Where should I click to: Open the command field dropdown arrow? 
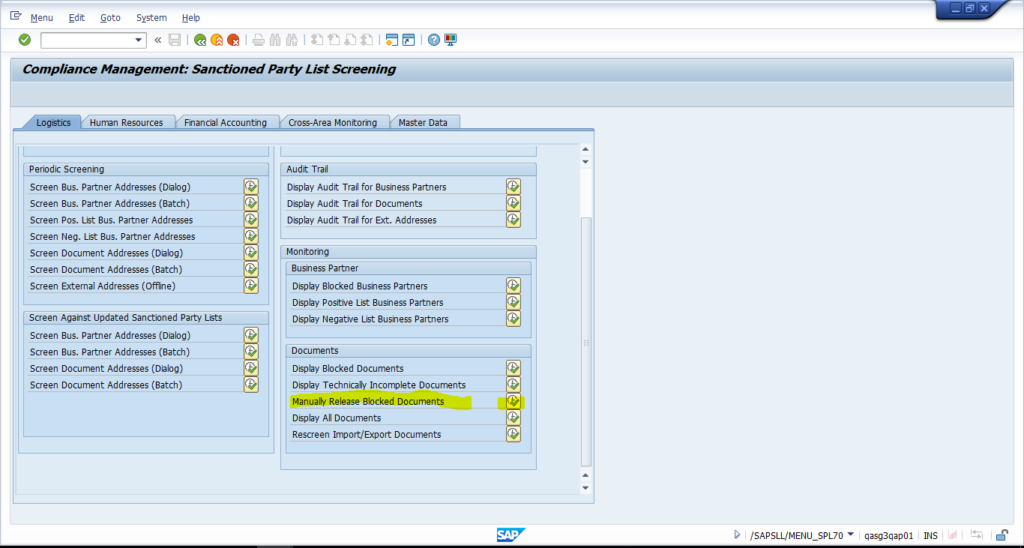pyautogui.click(x=138, y=40)
